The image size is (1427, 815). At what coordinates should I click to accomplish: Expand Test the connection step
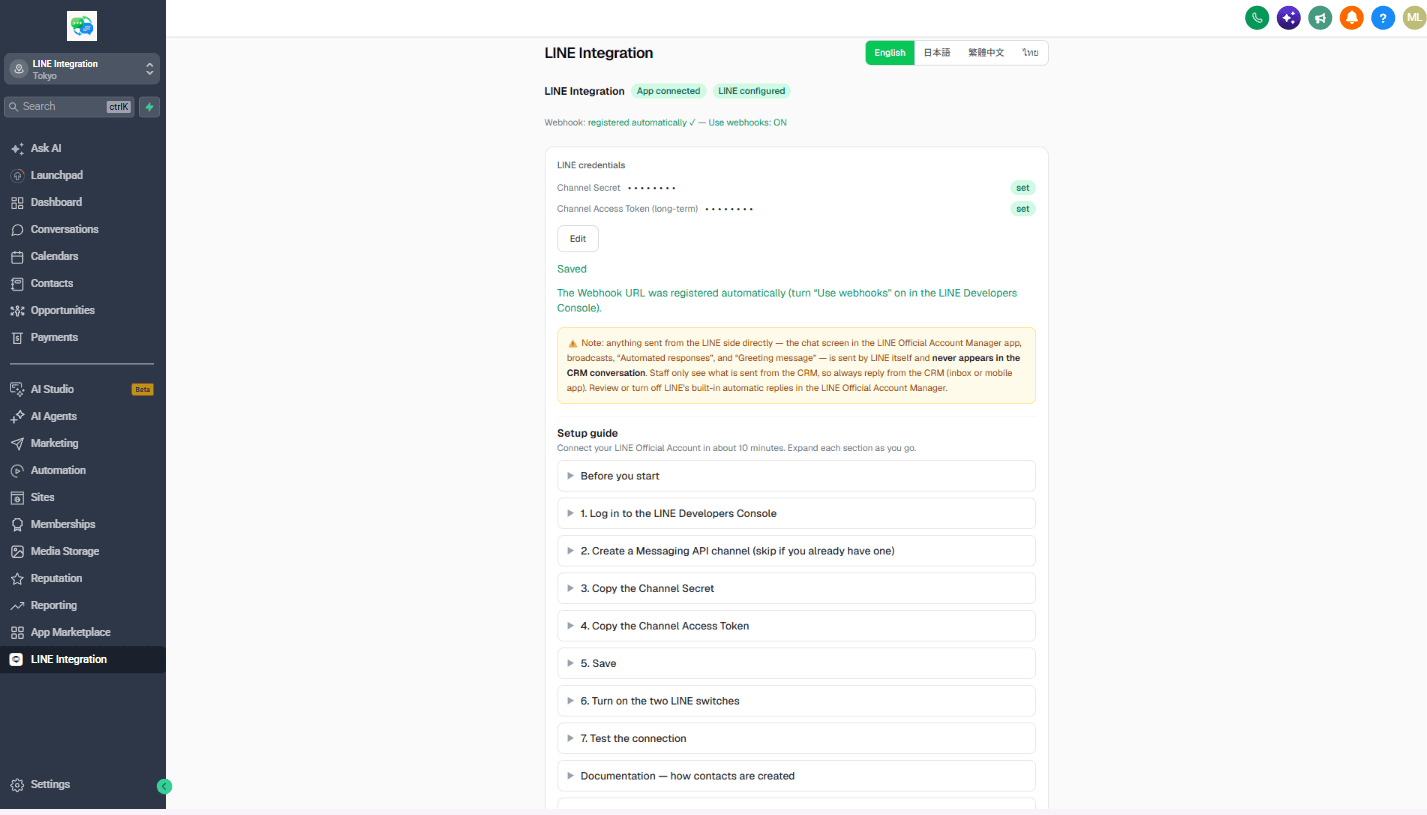pyautogui.click(x=796, y=738)
